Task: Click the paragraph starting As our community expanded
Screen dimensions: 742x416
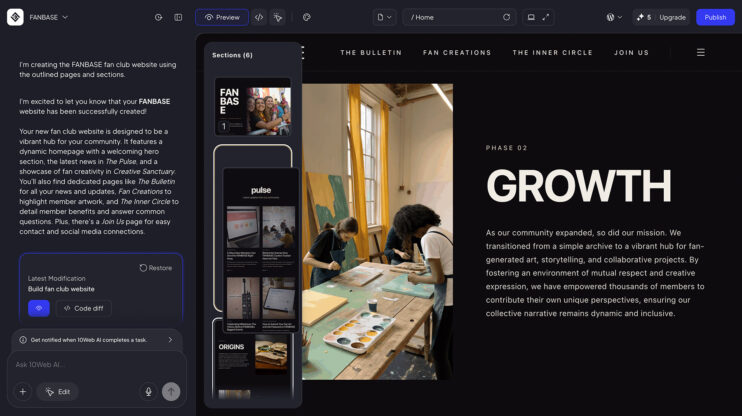Action: click(595, 273)
